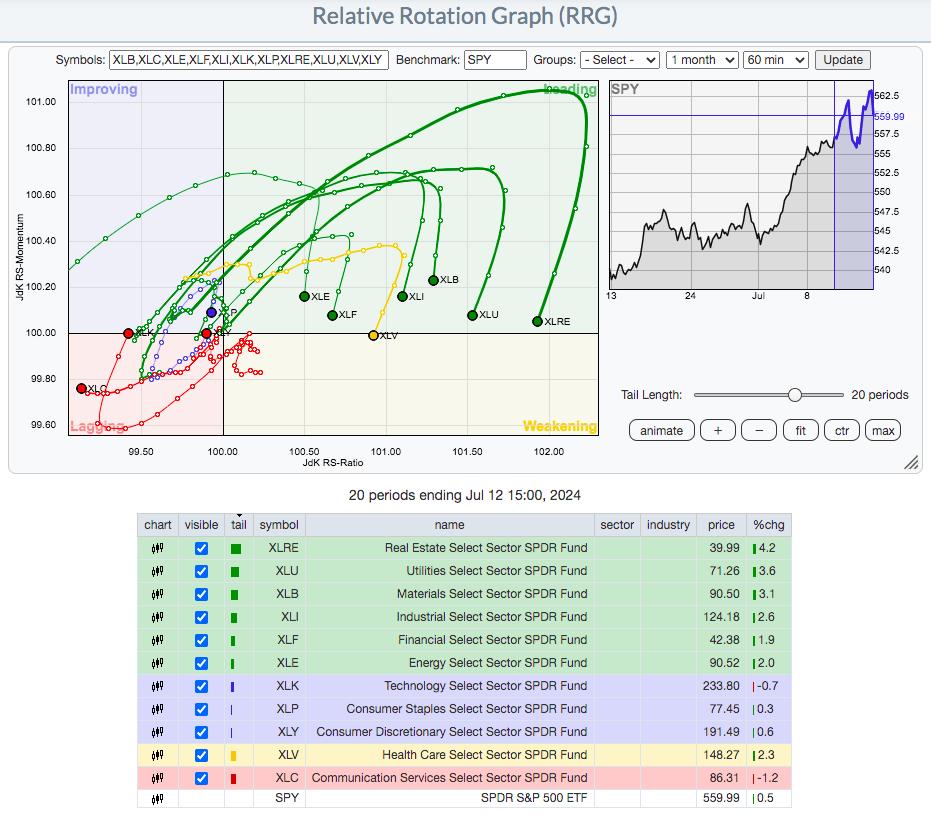This screenshot has width=931, height=815.
Task: Click the plus zoom-in button
Action: point(718,430)
